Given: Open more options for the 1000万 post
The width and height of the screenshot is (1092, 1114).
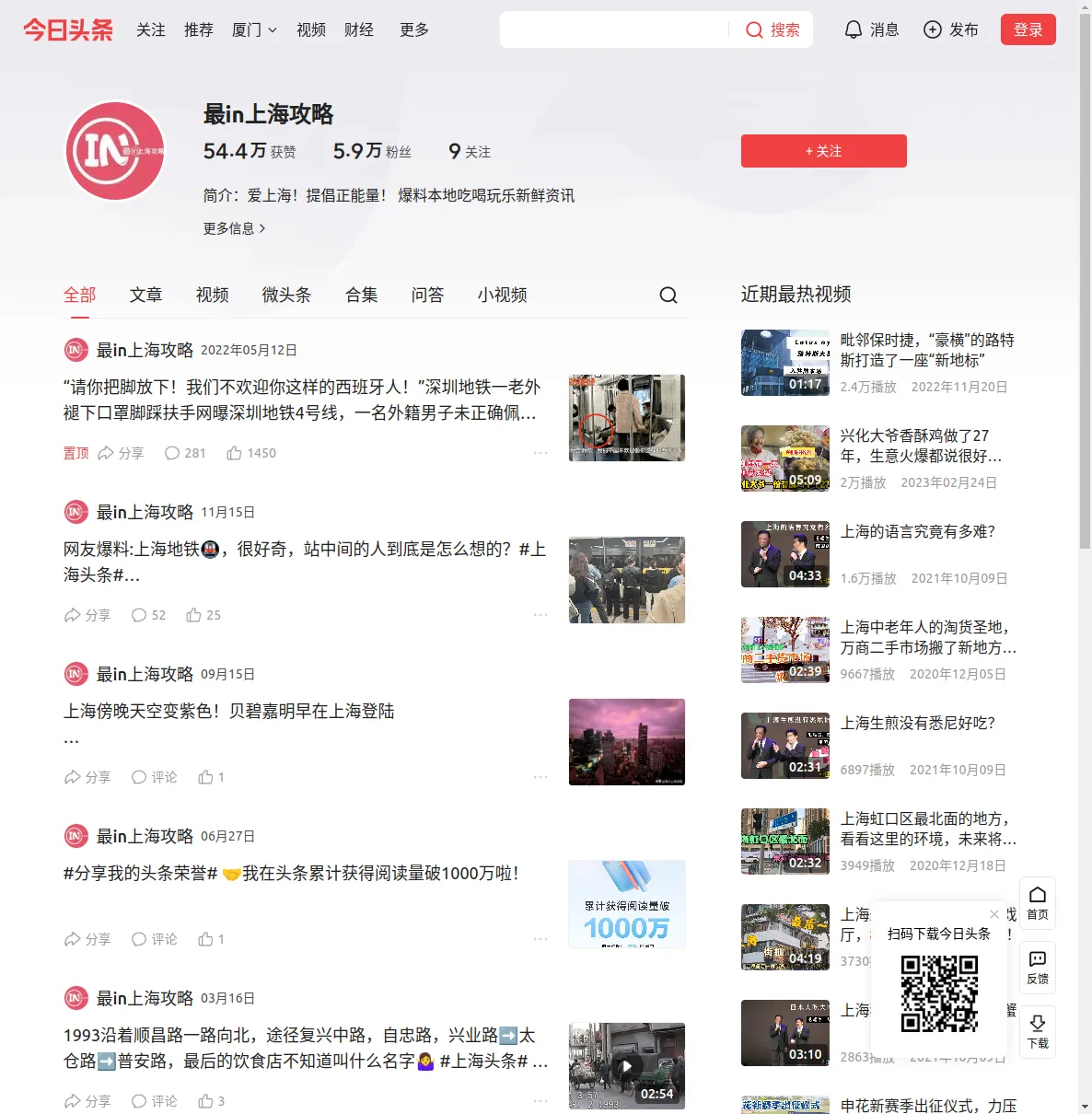Looking at the screenshot, I should point(540,939).
